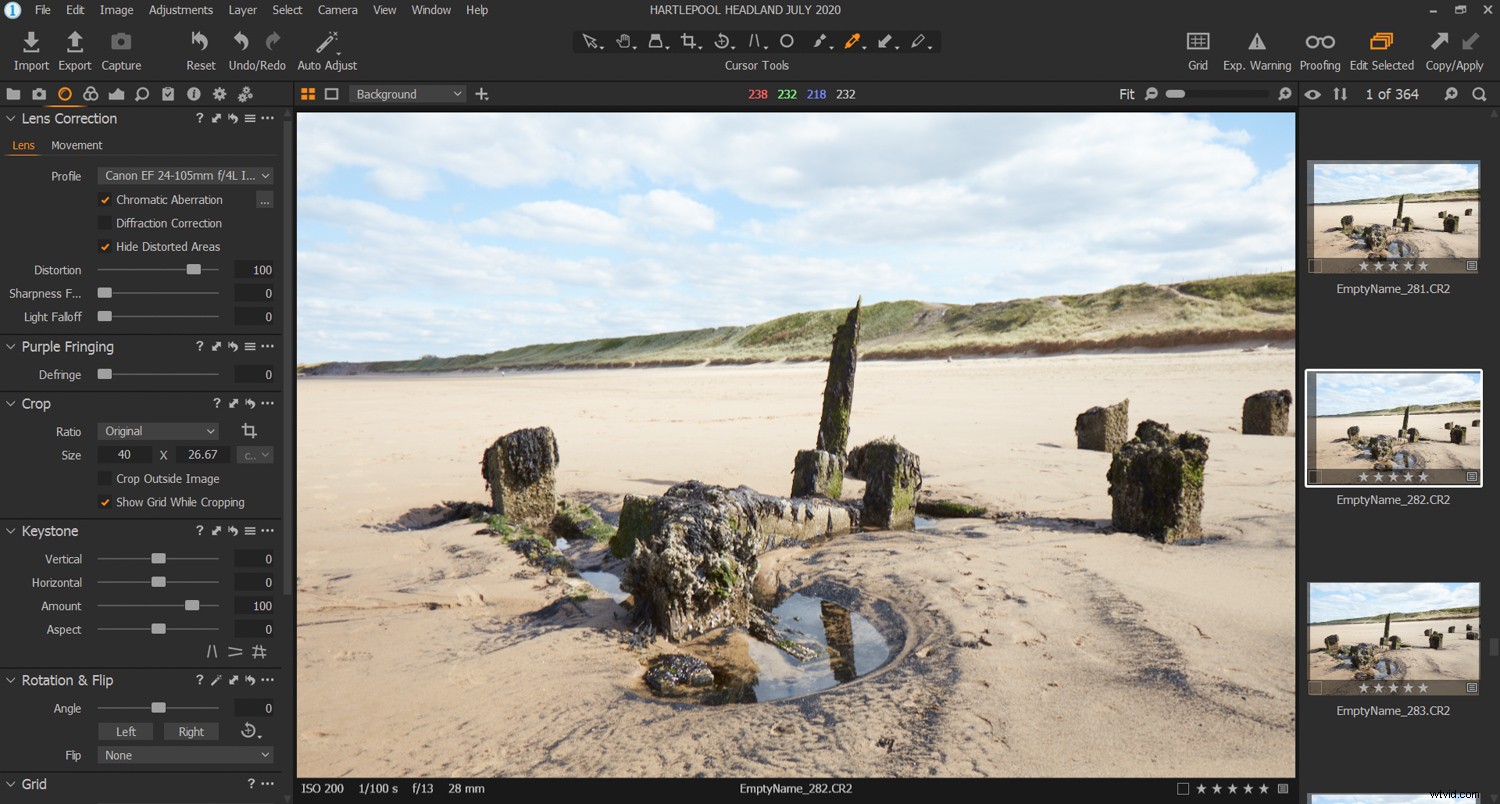Activate the Pan hand tool
Image resolution: width=1500 pixels, height=804 pixels.
pyautogui.click(x=623, y=41)
